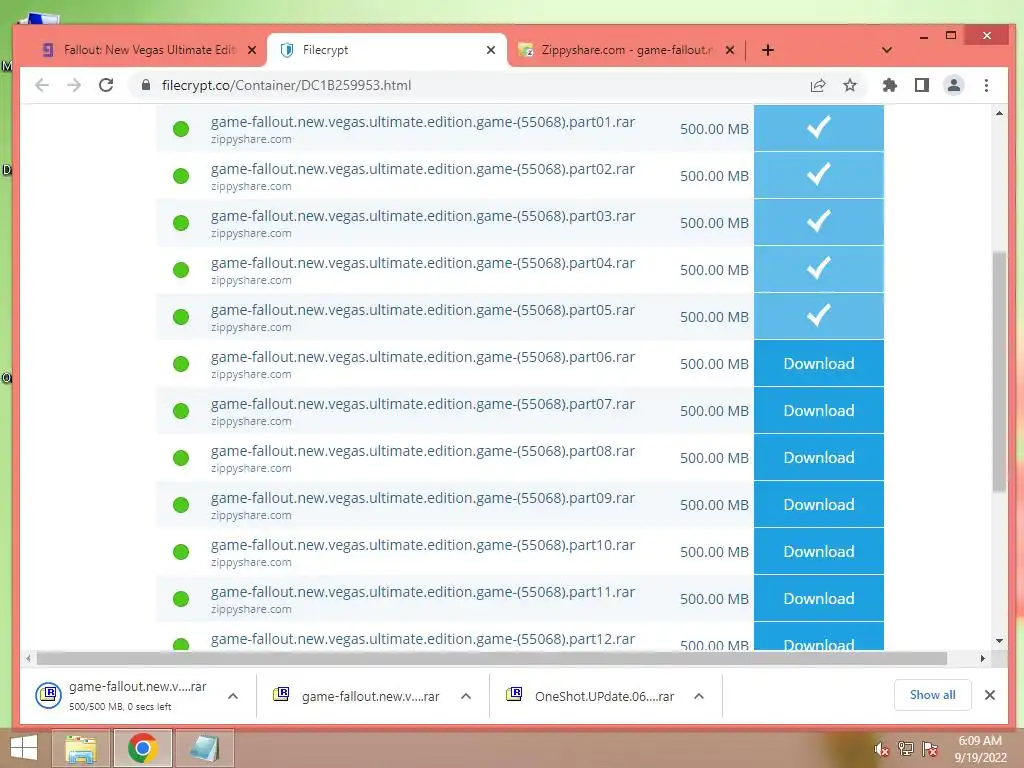Image resolution: width=1024 pixels, height=768 pixels.
Task: Open the notepad-like taskbar app
Action: tap(204, 748)
